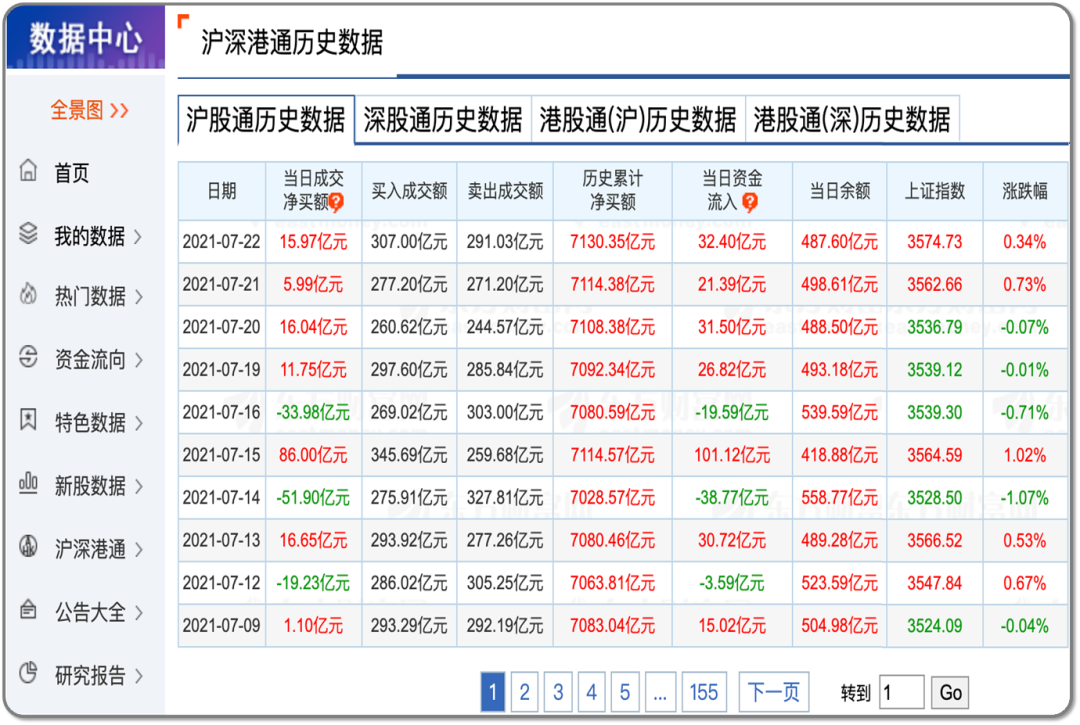Screen dimensions: 1080x725
Task: Click the pie chart icon beside 研究报告
Action: pos(28,673)
